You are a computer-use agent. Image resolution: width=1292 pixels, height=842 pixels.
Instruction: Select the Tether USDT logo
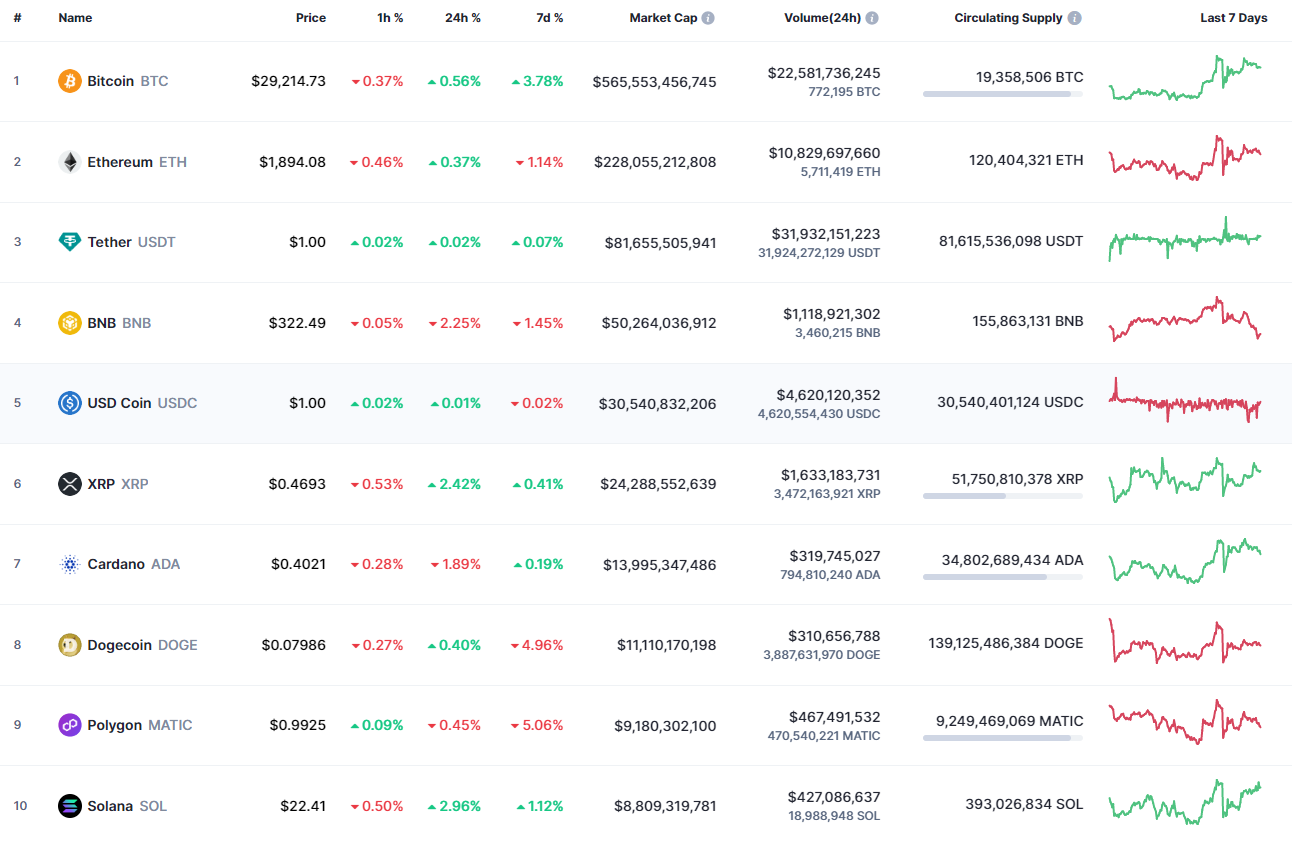pyautogui.click(x=68, y=241)
